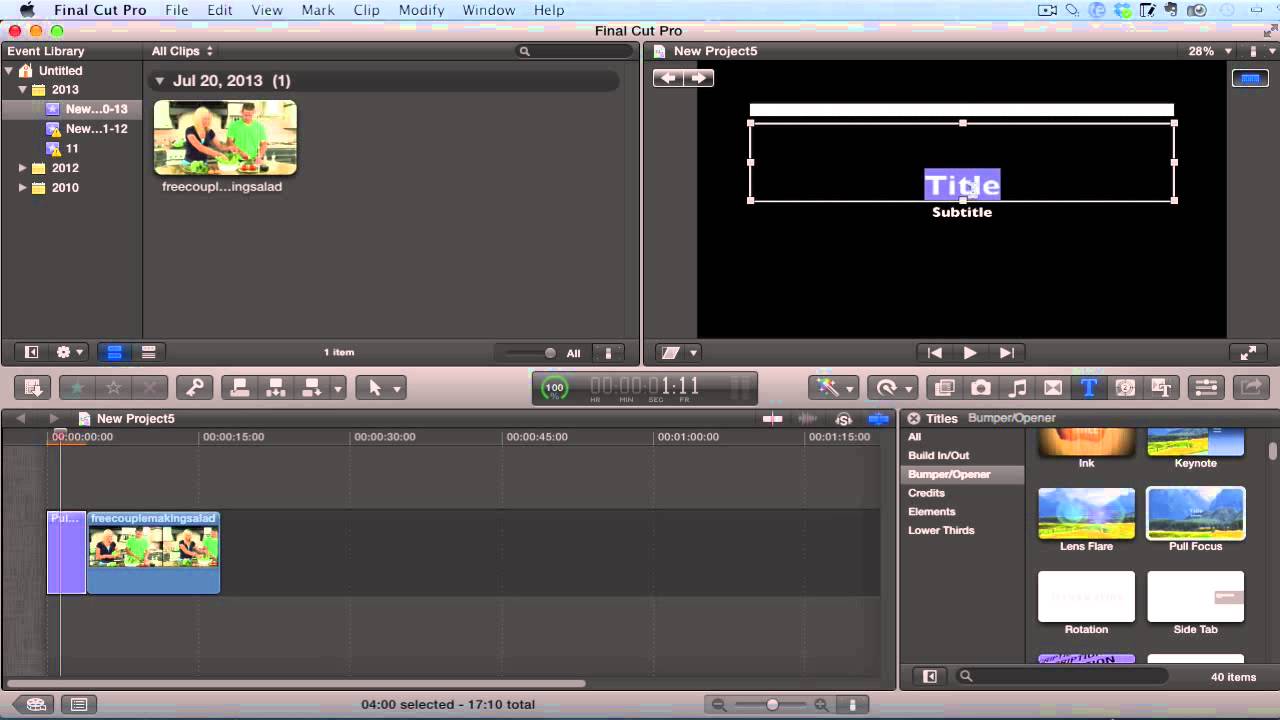Select the Credits titles category

tap(926, 493)
